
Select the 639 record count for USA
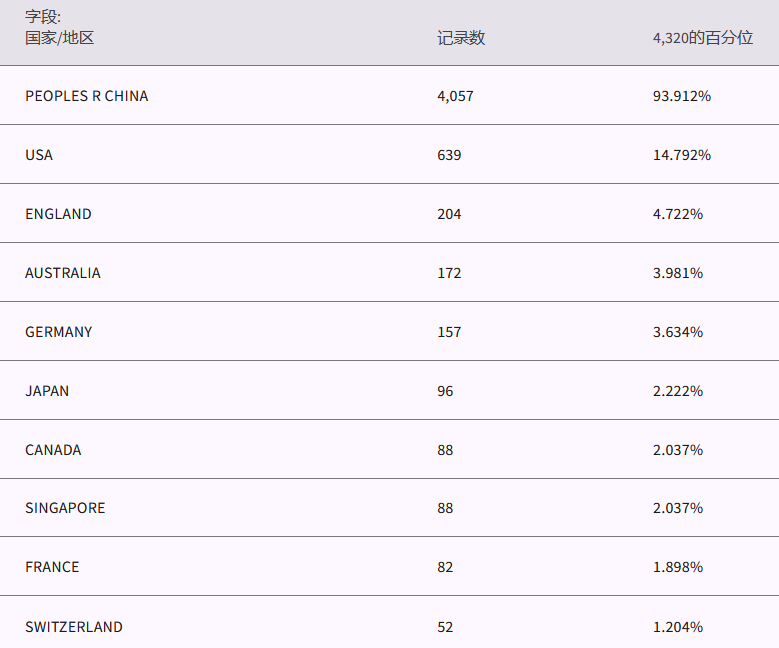449,155
